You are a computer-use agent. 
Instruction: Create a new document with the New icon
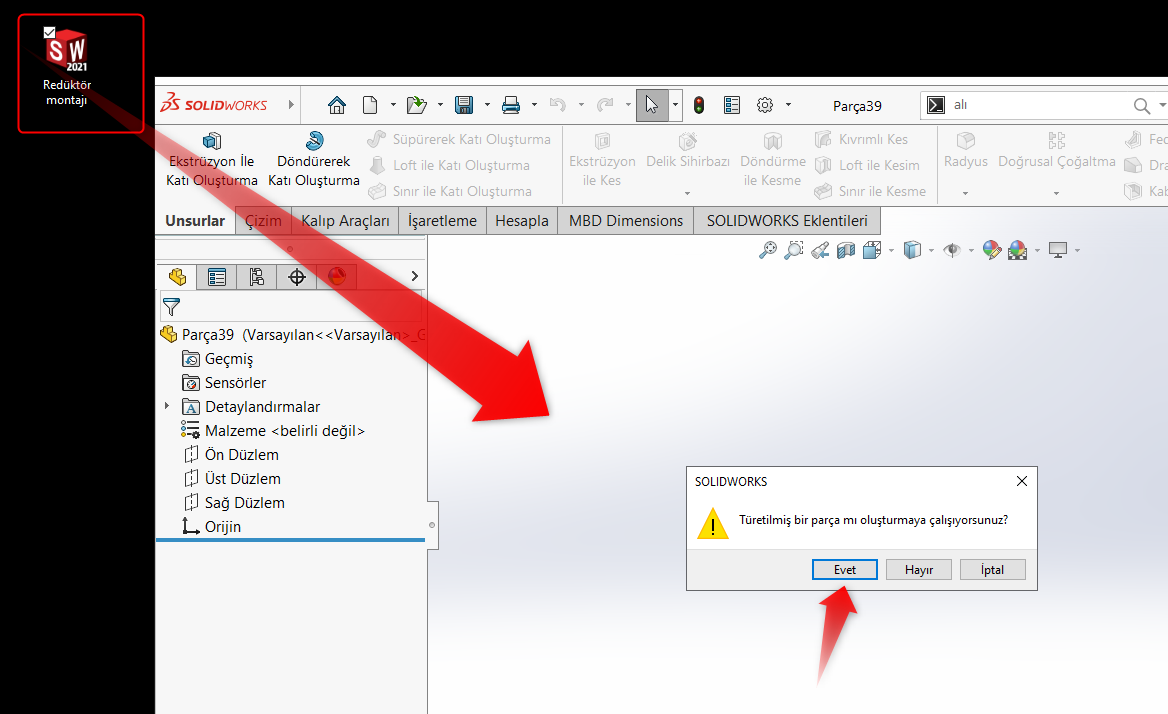[369, 105]
